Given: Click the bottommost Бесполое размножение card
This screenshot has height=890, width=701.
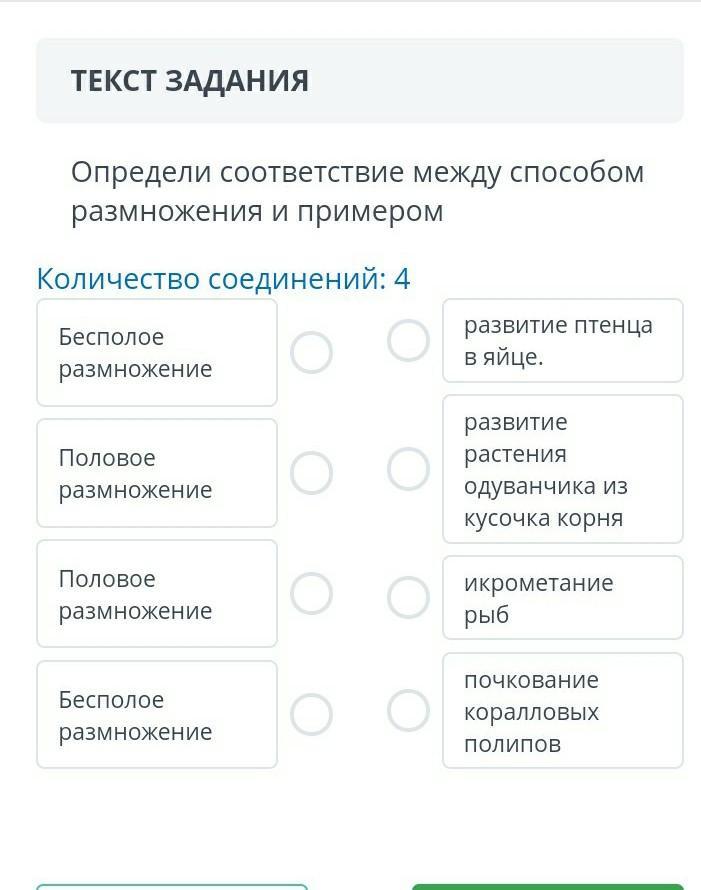Looking at the screenshot, I should 157,715.
